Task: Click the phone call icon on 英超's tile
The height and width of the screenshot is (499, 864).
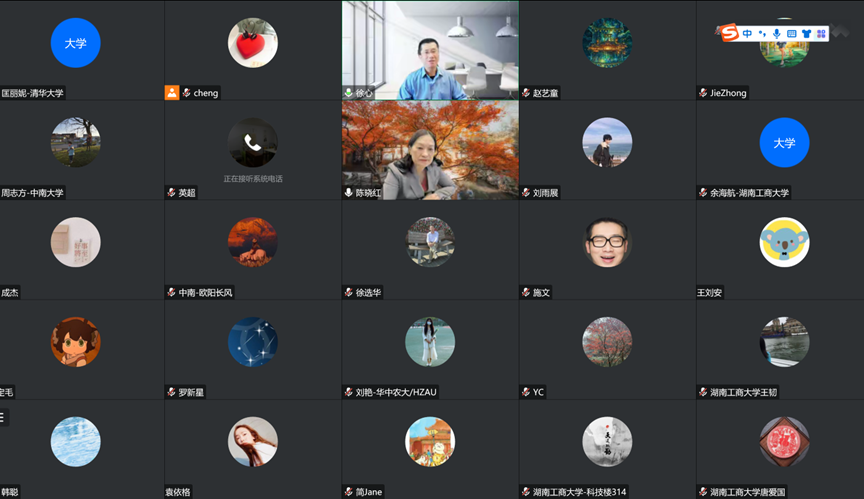Action: [x=252, y=143]
